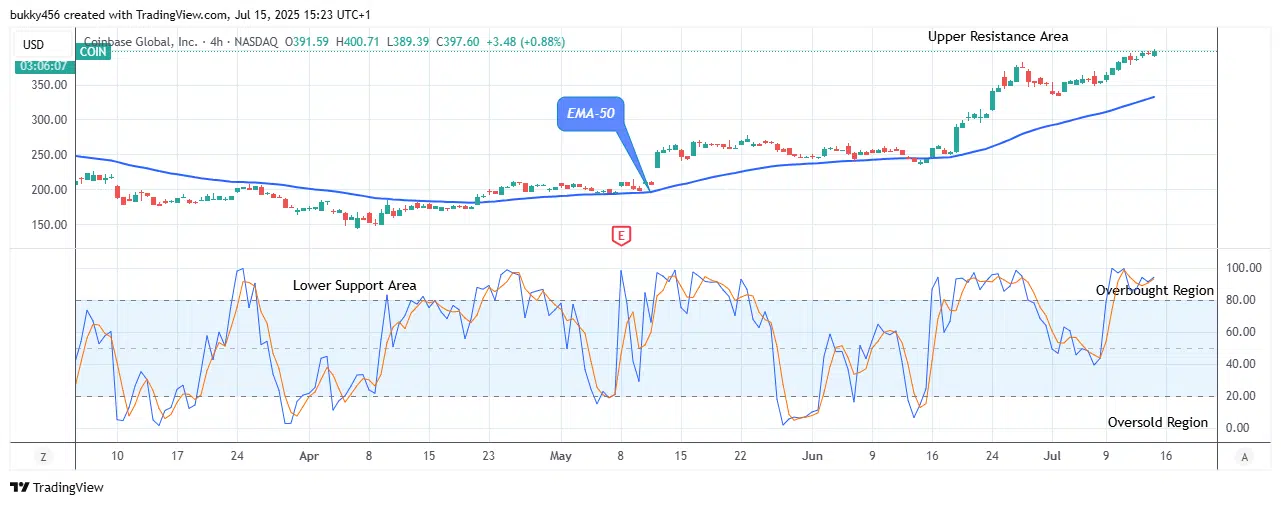Click the 'Overbought Region' annotation
This screenshot has width=1281, height=505.
click(1154, 290)
